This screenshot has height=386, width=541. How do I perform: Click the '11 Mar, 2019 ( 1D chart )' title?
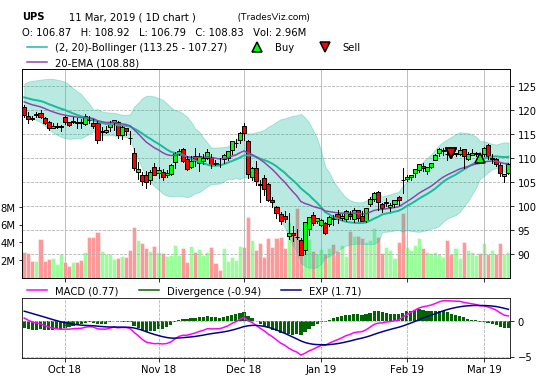[132, 17]
